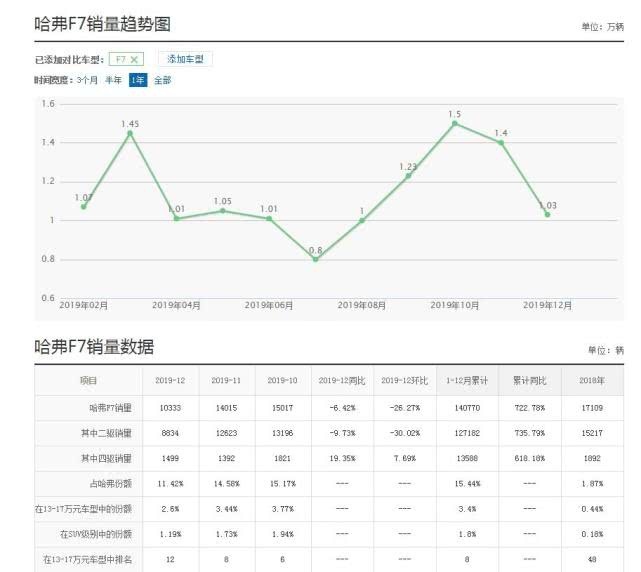Select the 3个月 time range

87,80
